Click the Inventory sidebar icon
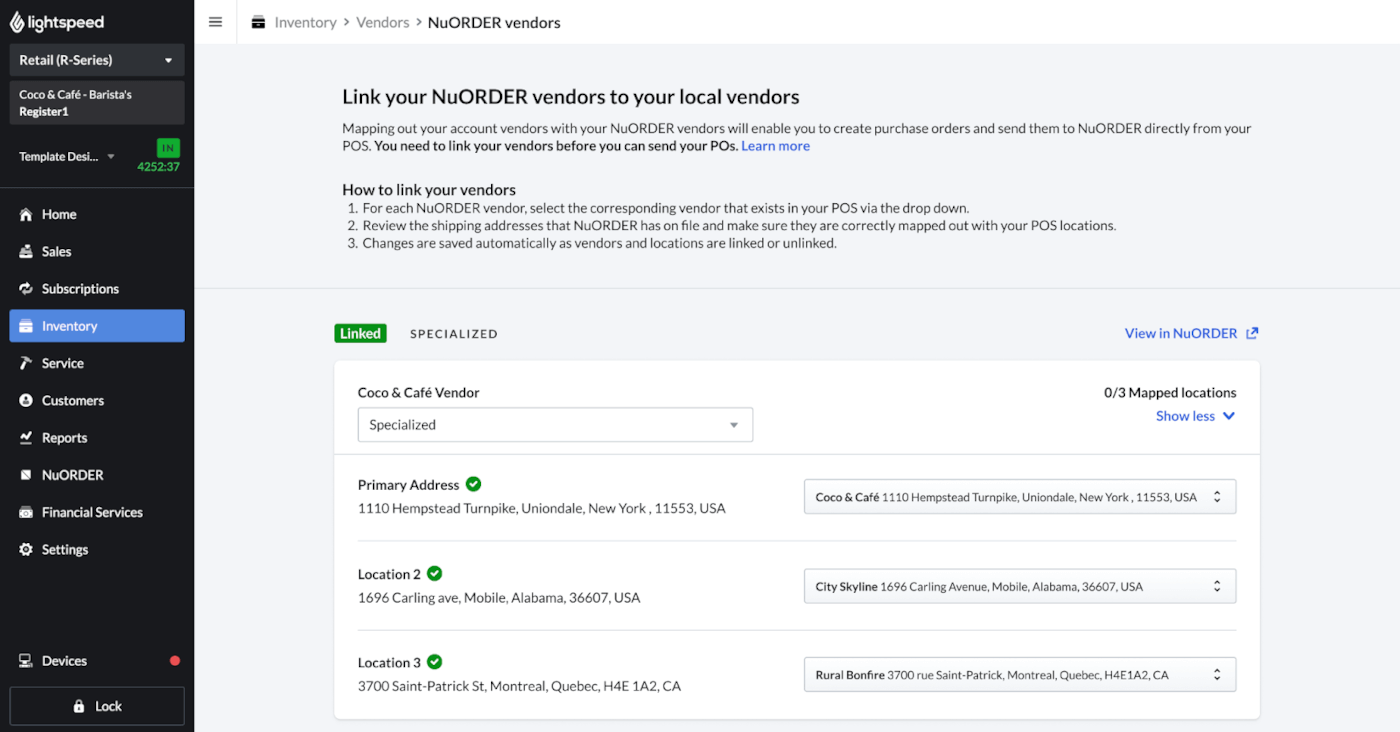Screen dimensions: 1400x732 coord(26,326)
